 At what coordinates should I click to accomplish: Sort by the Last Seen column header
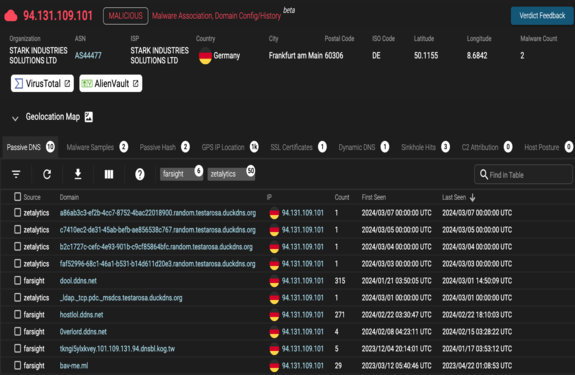tap(454, 197)
